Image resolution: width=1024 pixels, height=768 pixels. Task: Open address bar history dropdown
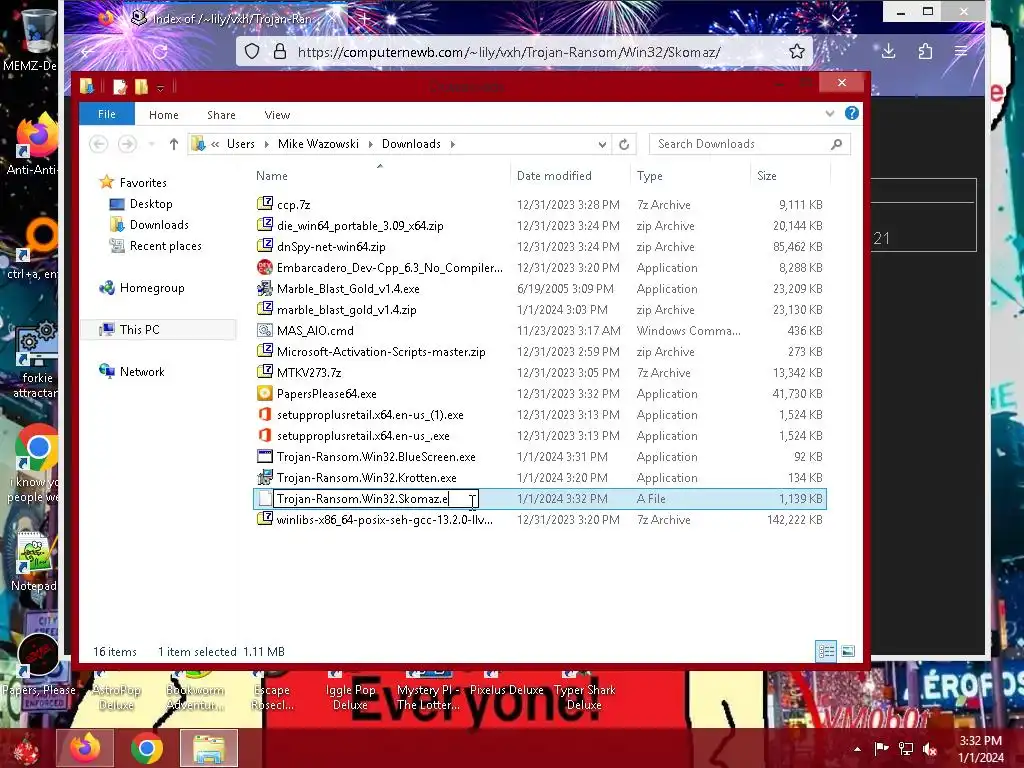(602, 144)
